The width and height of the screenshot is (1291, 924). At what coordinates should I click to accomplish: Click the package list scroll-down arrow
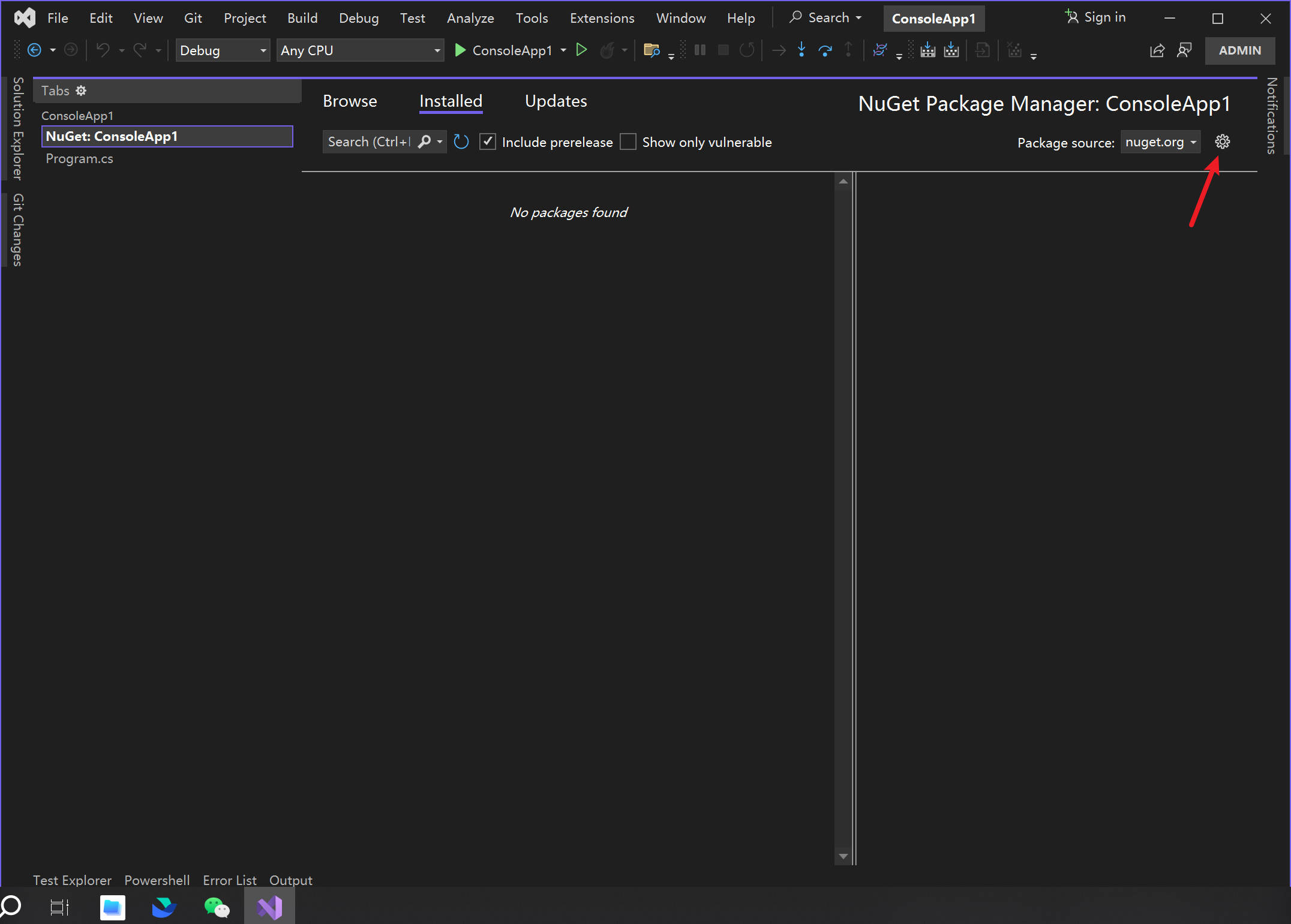(x=843, y=856)
